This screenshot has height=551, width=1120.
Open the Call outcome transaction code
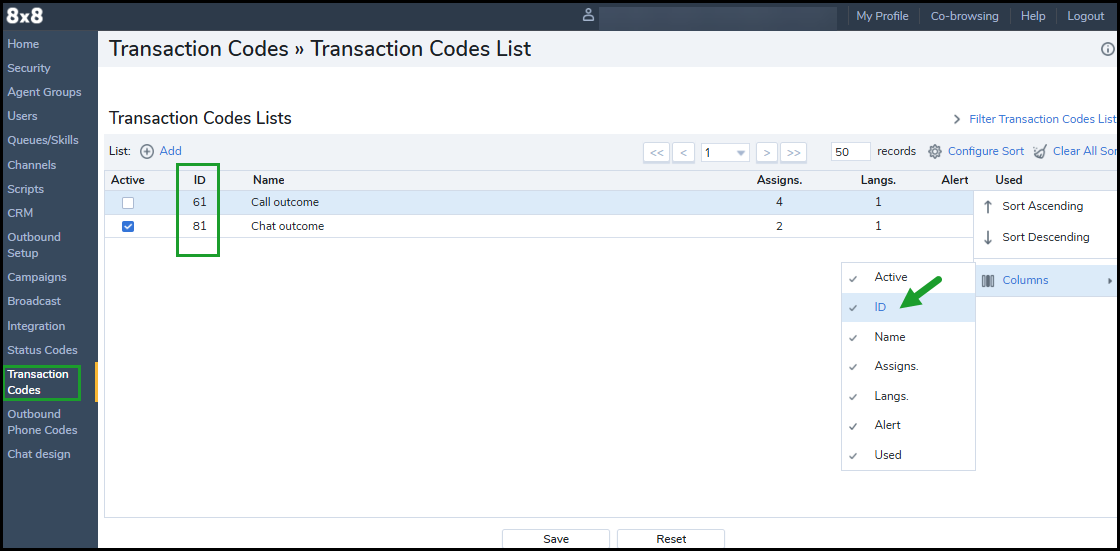tap(285, 203)
